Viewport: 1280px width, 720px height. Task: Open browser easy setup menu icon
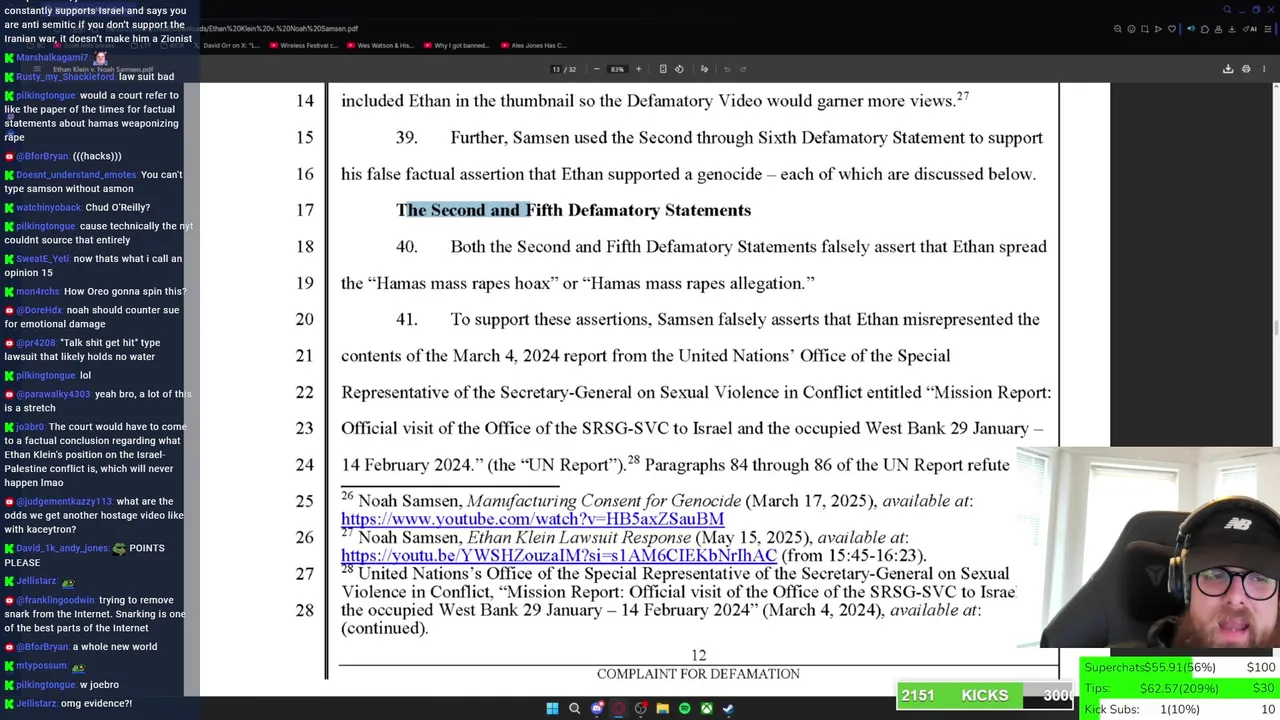[x=1268, y=29]
